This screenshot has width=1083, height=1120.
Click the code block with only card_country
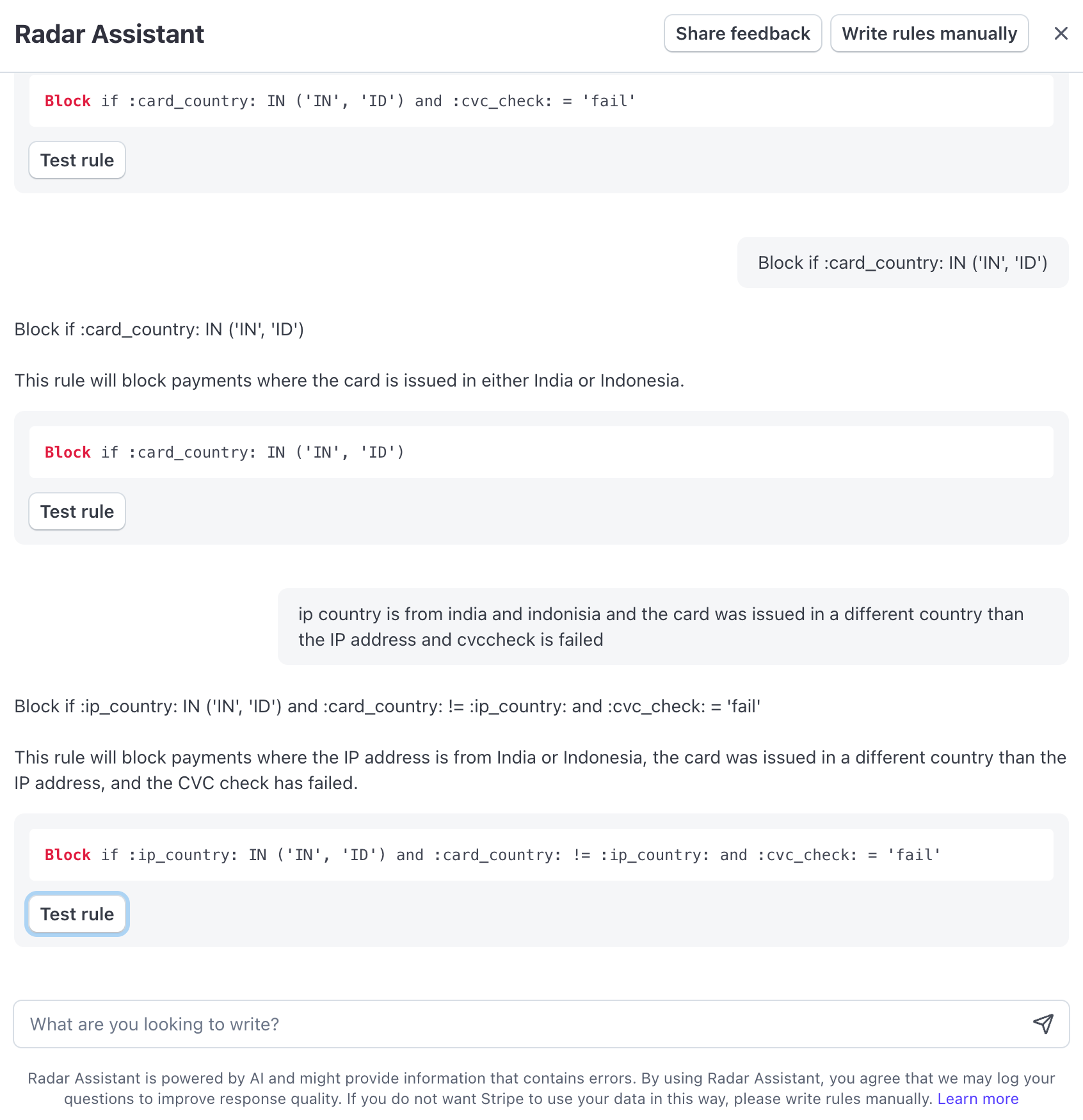(540, 452)
